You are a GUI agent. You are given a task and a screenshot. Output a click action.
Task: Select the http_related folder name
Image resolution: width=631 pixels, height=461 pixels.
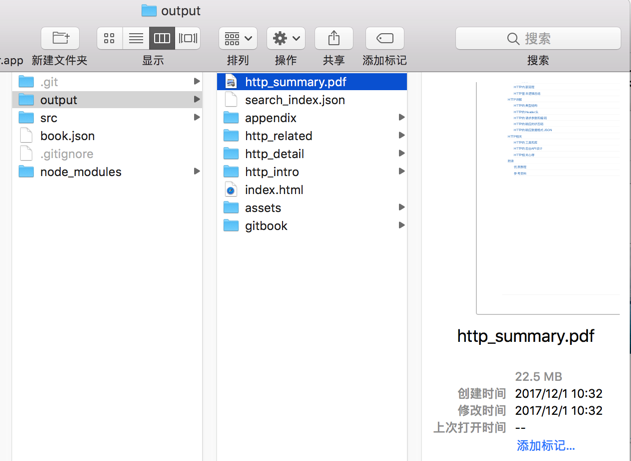click(x=278, y=136)
